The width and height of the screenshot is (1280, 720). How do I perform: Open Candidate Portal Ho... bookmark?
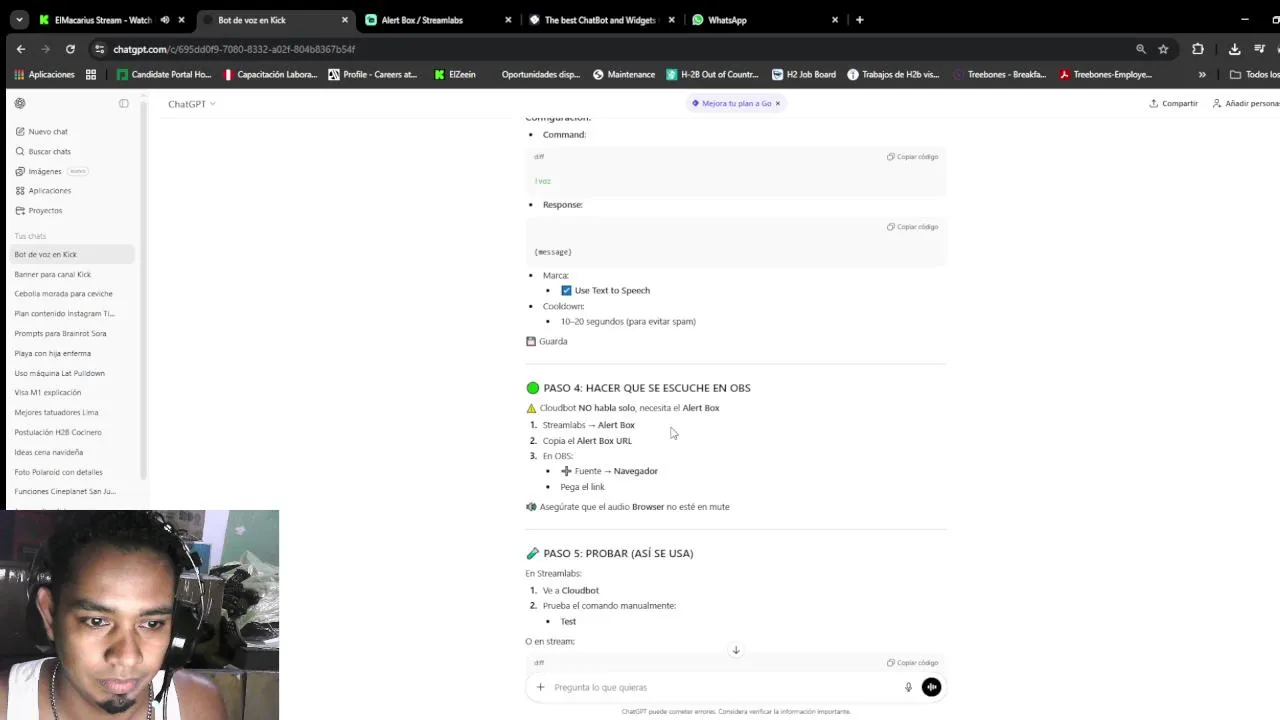point(164,74)
